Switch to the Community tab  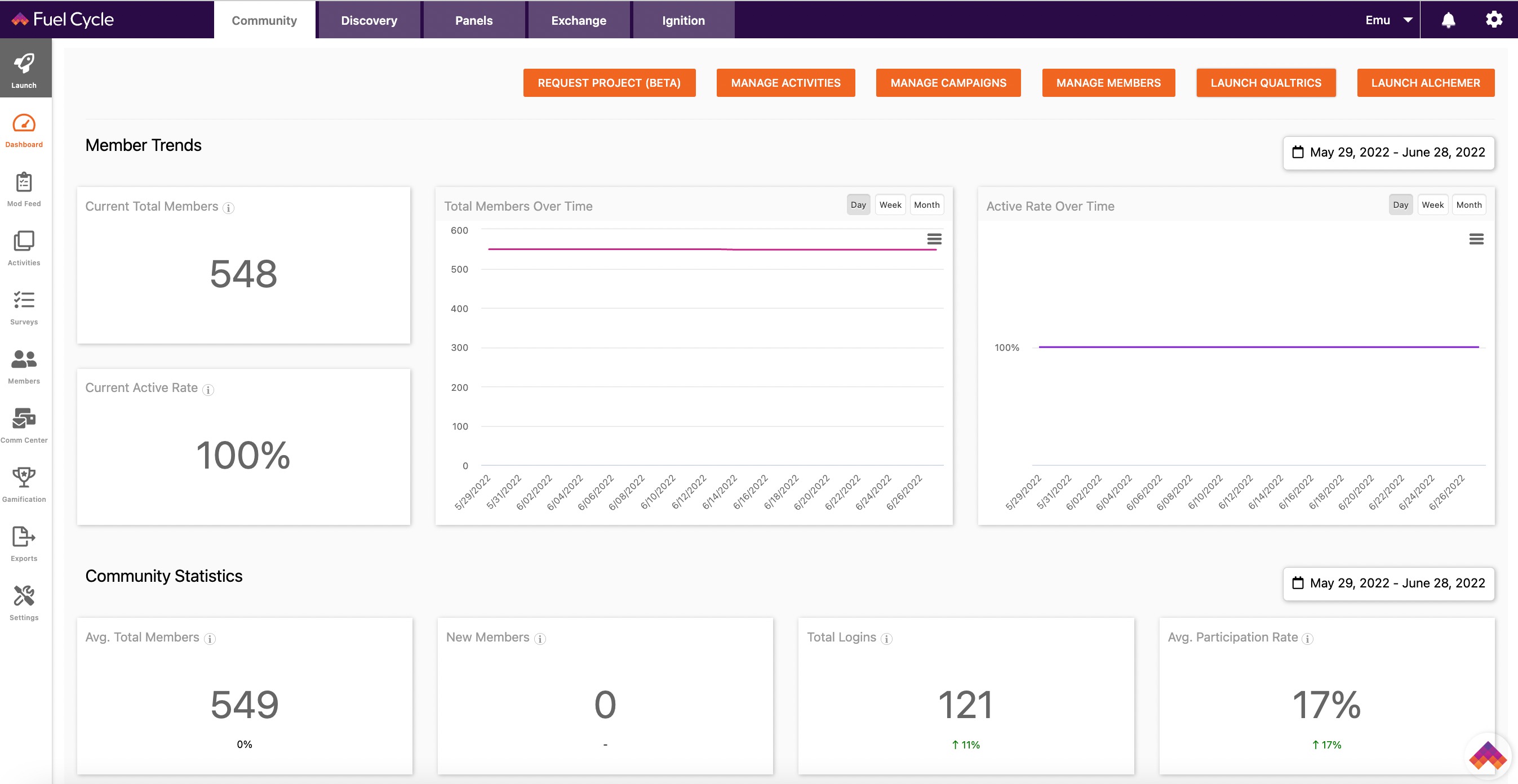coord(264,20)
